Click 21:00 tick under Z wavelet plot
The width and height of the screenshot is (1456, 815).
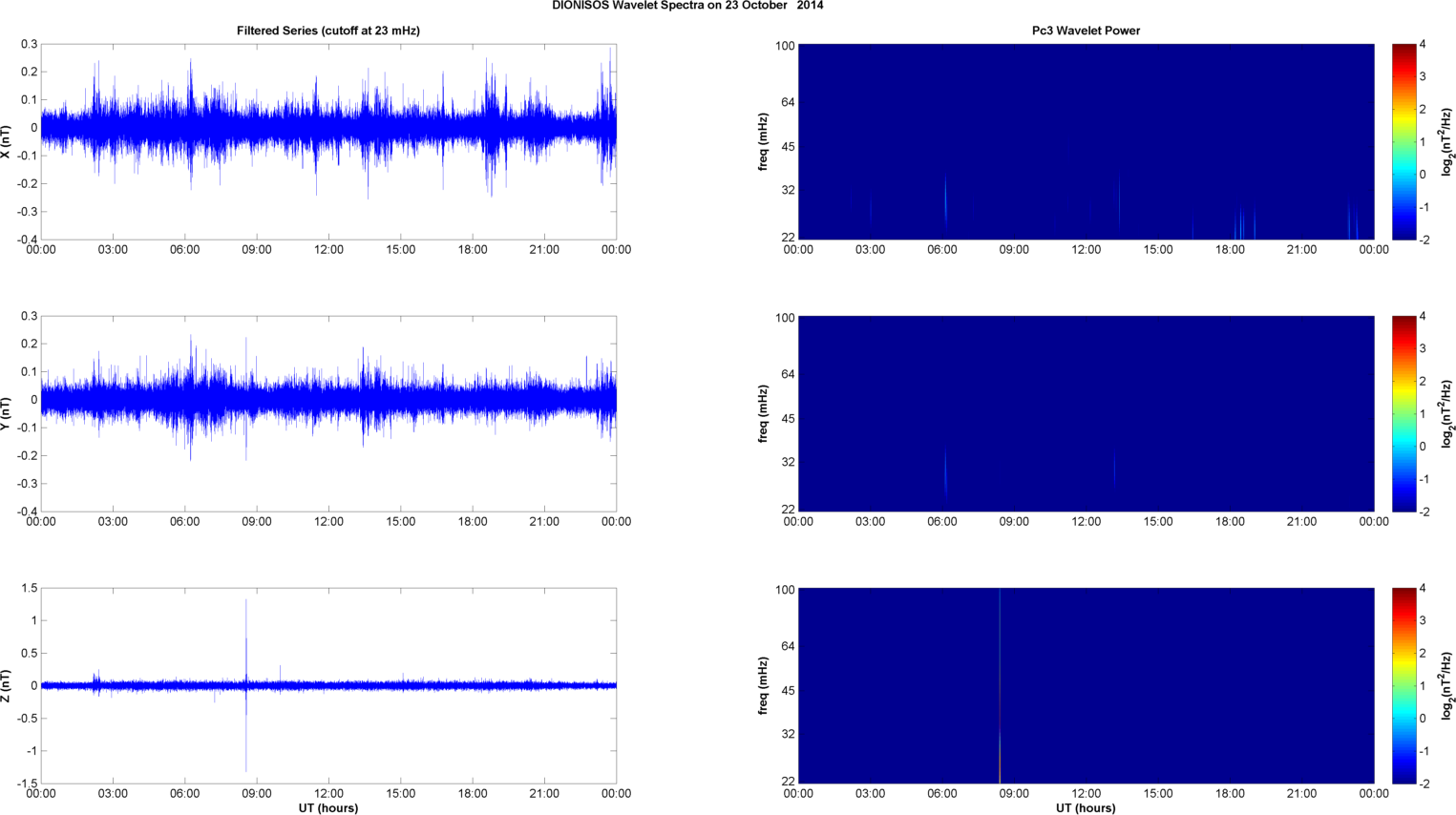pos(1301,794)
